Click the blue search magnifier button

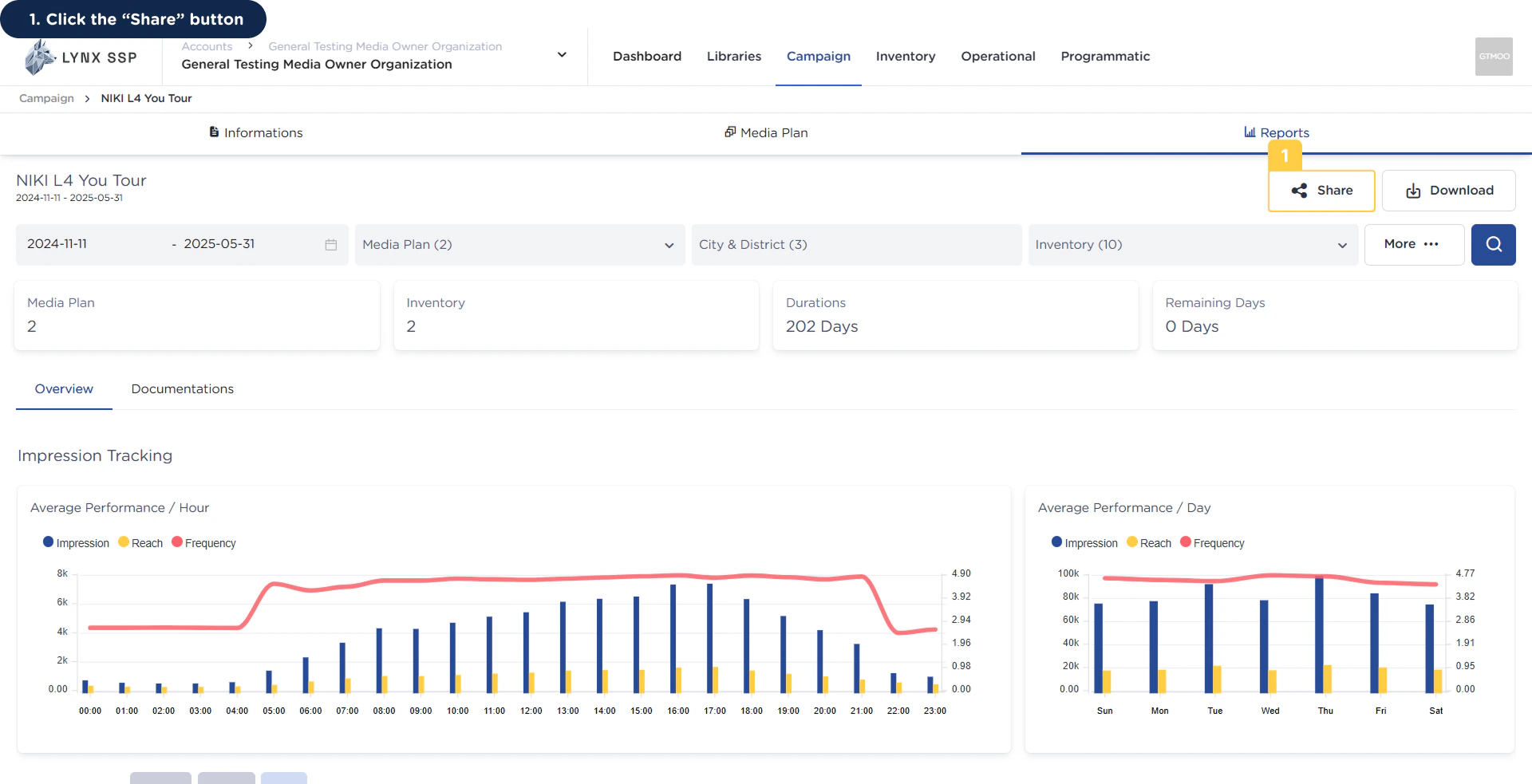[x=1493, y=245]
